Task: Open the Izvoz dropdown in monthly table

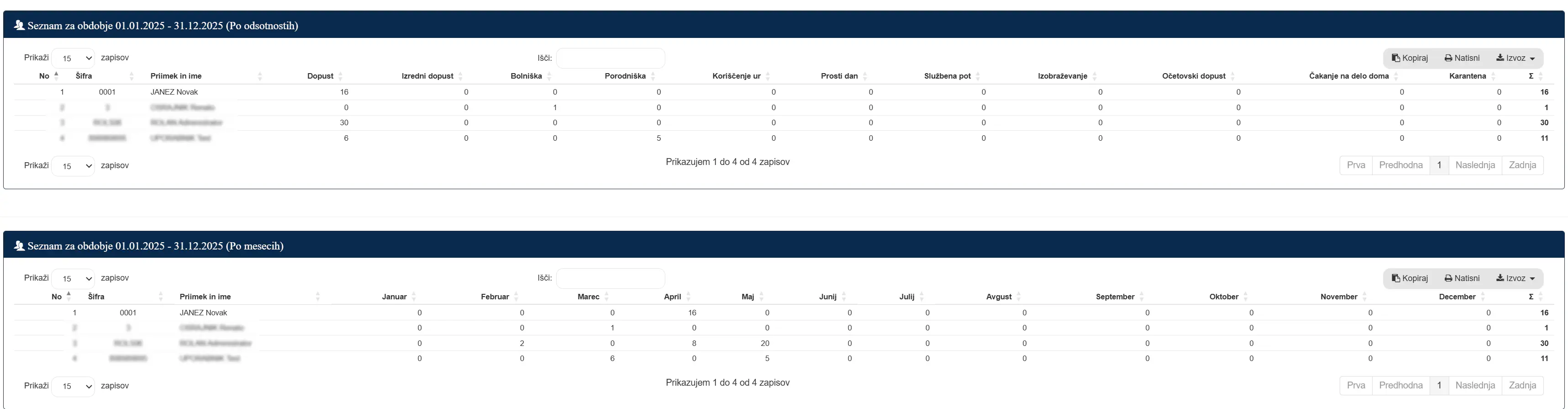Action: (1515, 279)
